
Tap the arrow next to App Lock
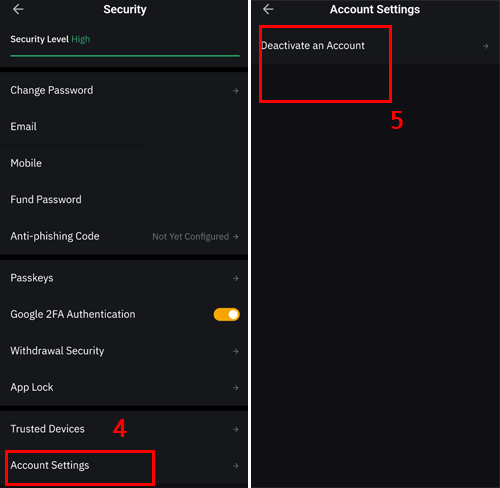[235, 388]
